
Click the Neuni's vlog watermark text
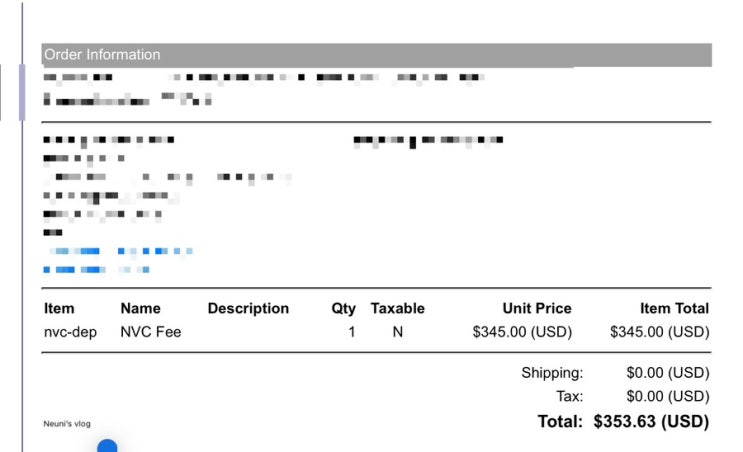tap(67, 424)
